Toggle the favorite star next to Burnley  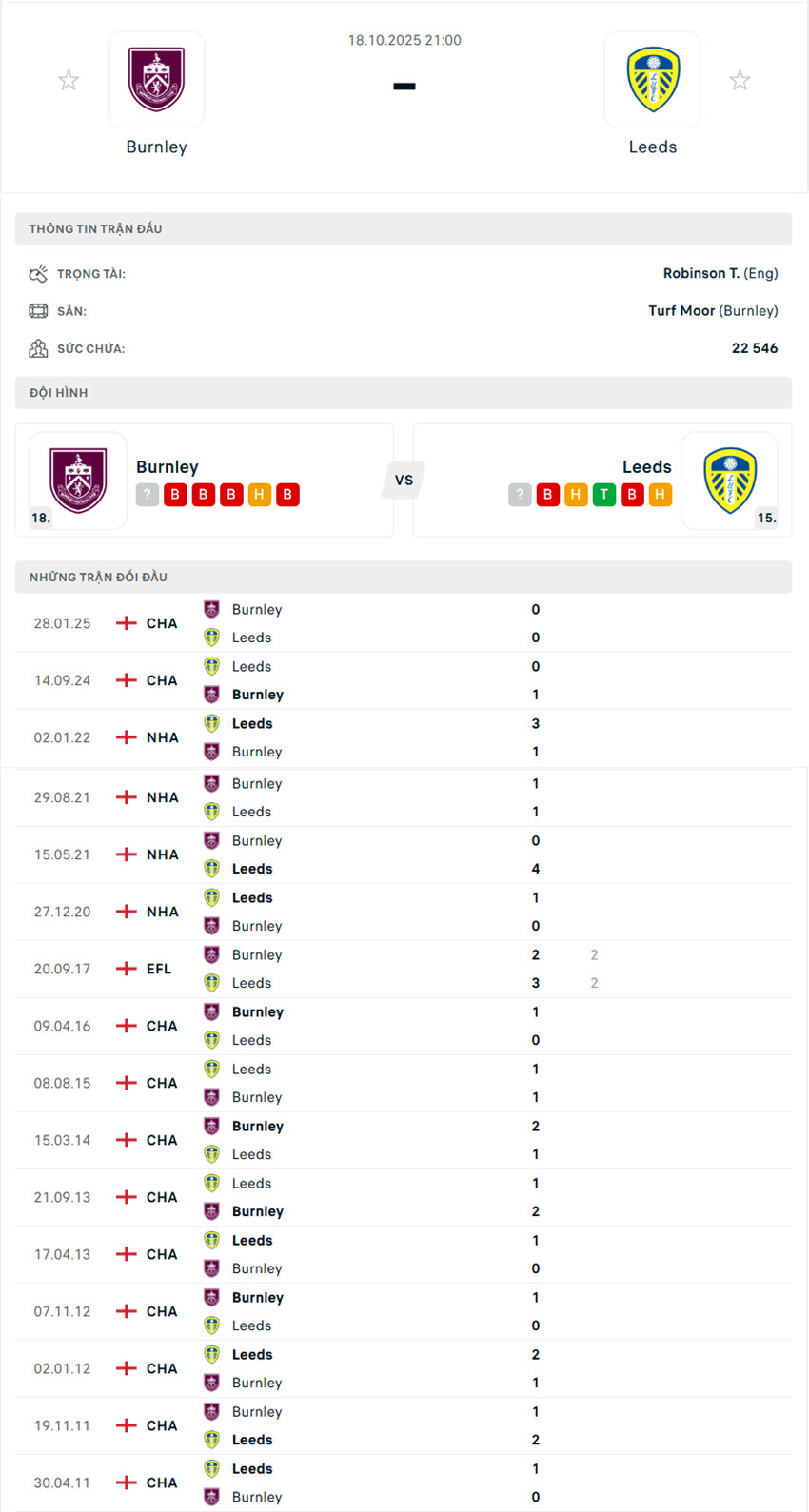click(69, 79)
